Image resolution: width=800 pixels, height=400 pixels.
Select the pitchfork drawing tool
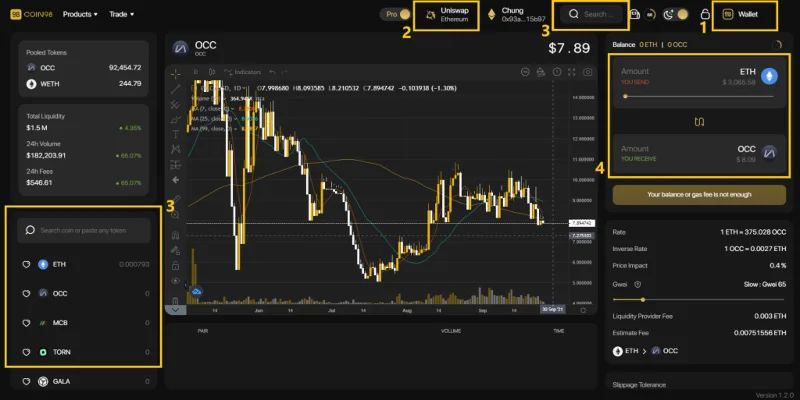(176, 105)
